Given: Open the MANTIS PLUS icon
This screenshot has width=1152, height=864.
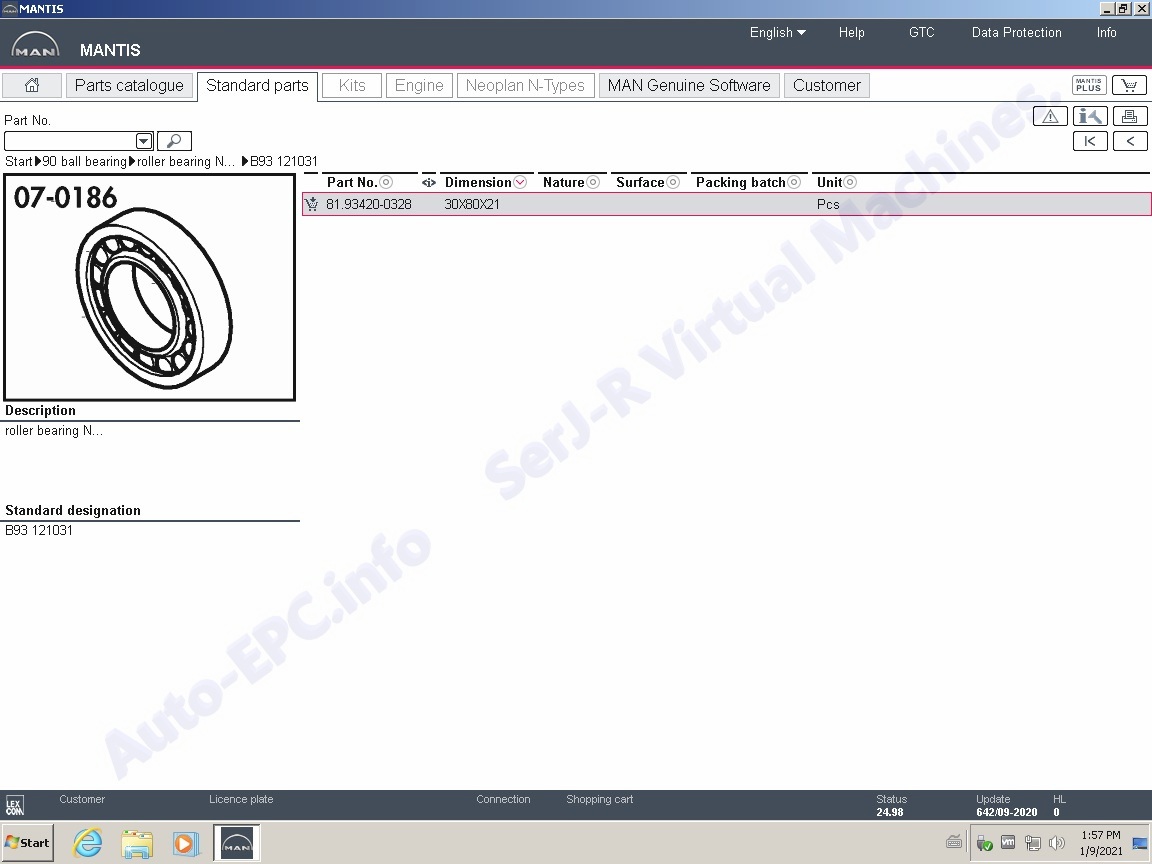Looking at the screenshot, I should (x=1089, y=85).
